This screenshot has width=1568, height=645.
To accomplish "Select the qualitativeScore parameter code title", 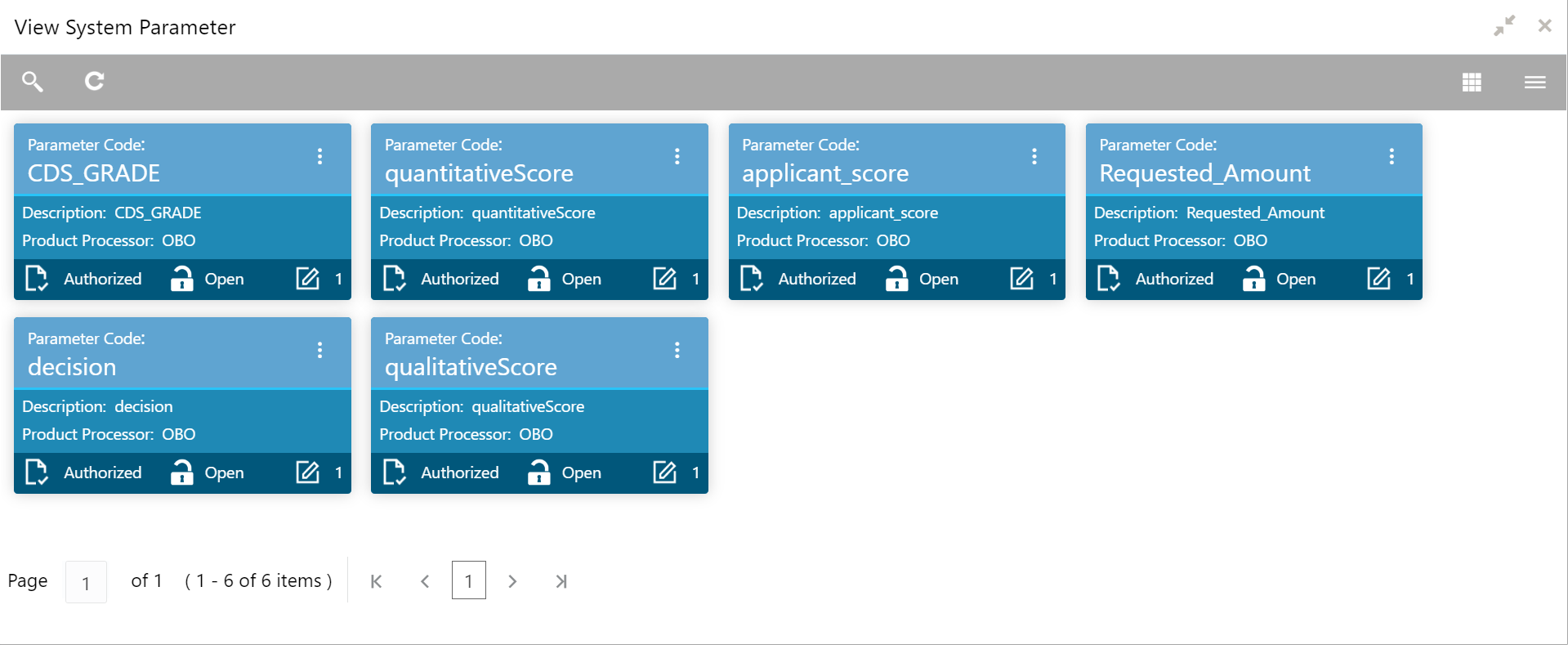I will click(471, 367).
